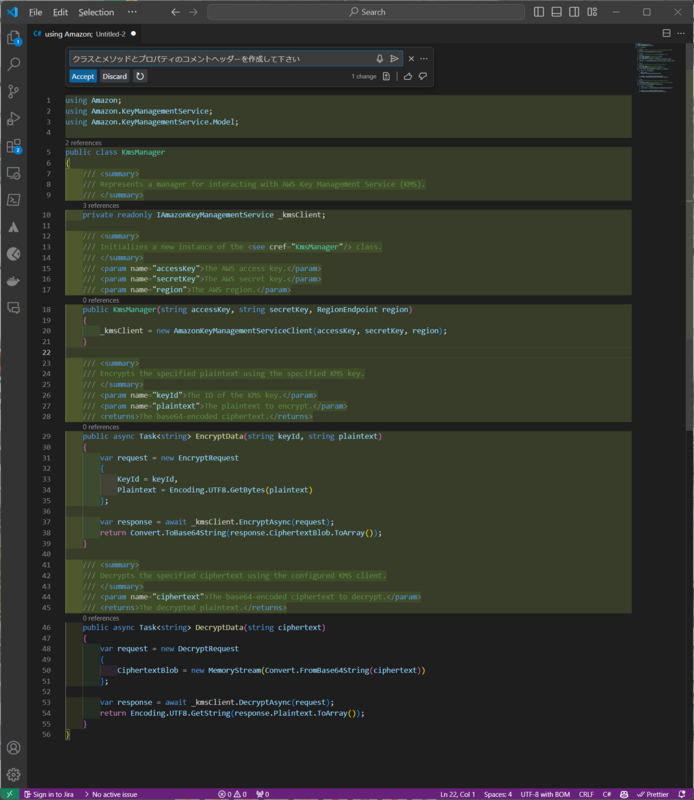Open the terminal-style panel icon in activity bar
Screen dimensions: 694x800
[14, 200]
